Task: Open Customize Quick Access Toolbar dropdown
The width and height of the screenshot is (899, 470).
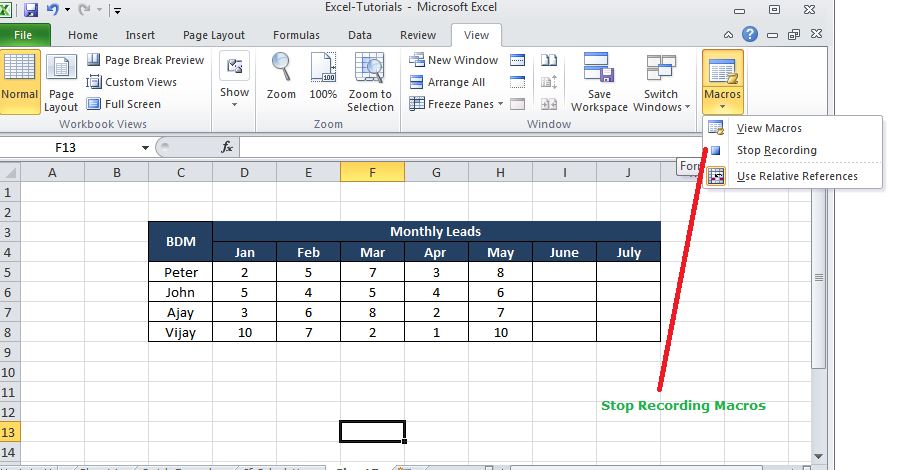Action: pos(117,10)
